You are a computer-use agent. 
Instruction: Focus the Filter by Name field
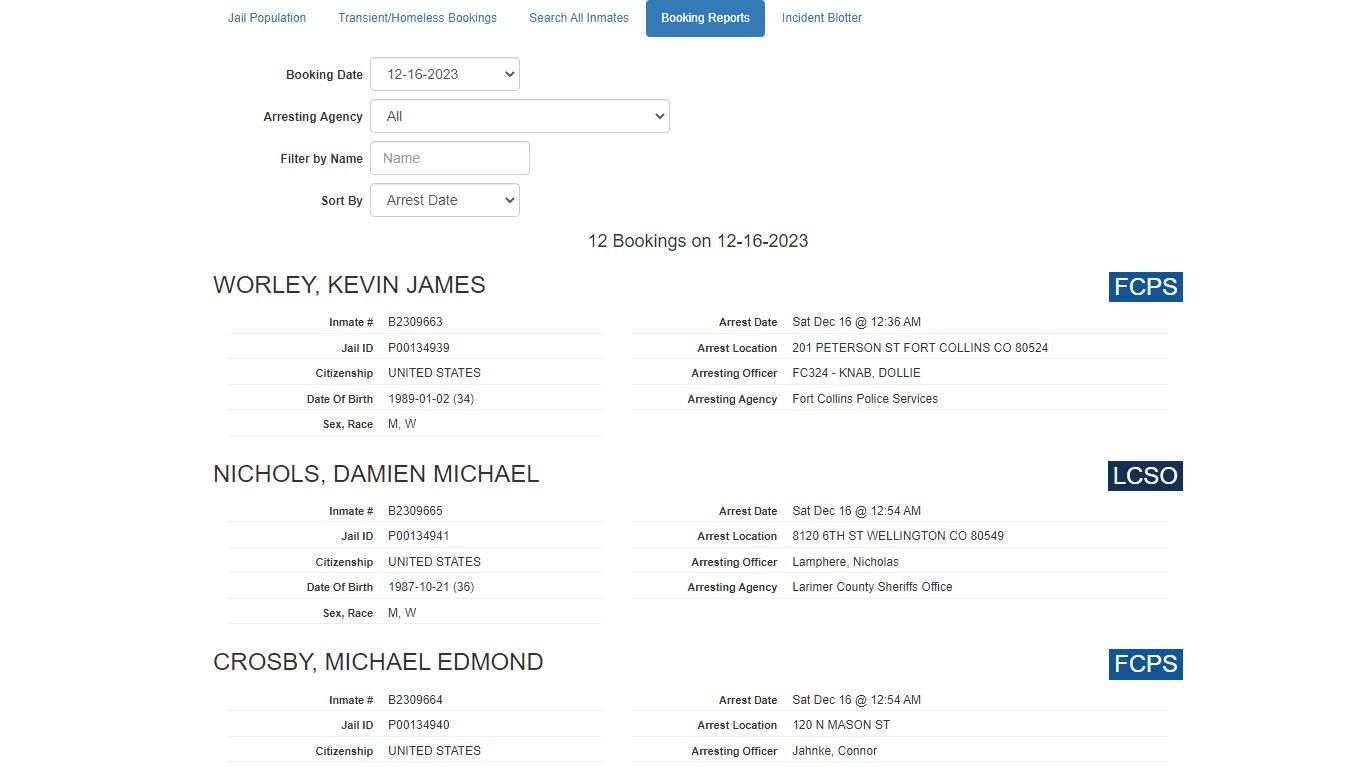450,158
